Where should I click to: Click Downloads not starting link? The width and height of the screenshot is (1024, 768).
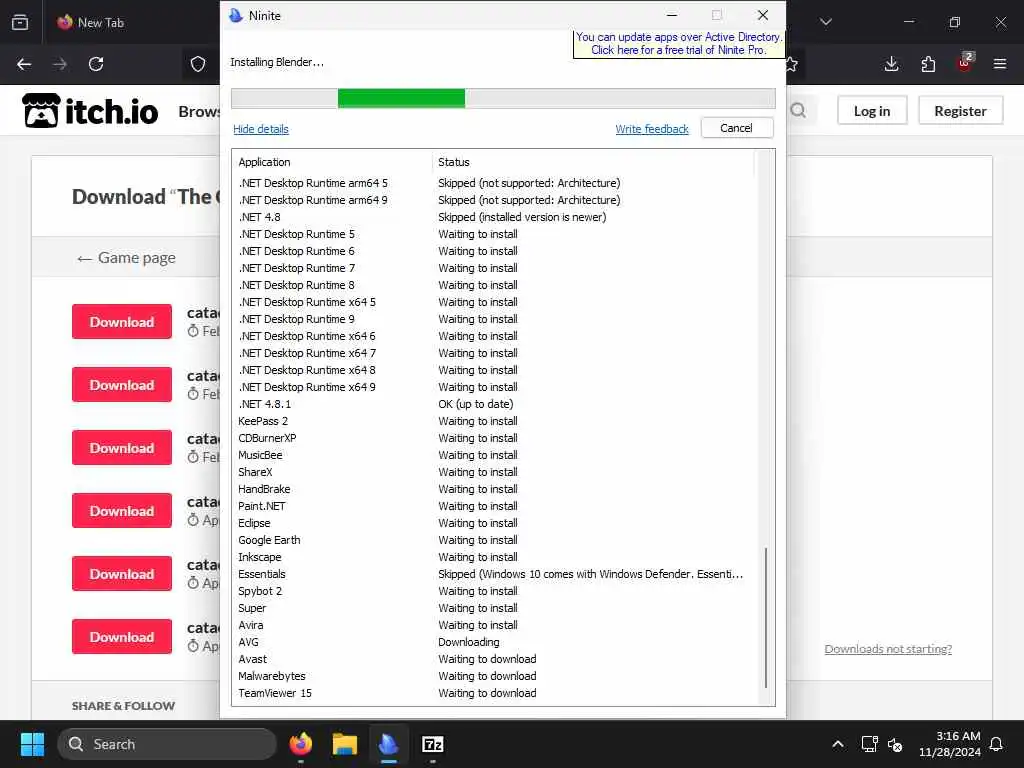(x=888, y=649)
